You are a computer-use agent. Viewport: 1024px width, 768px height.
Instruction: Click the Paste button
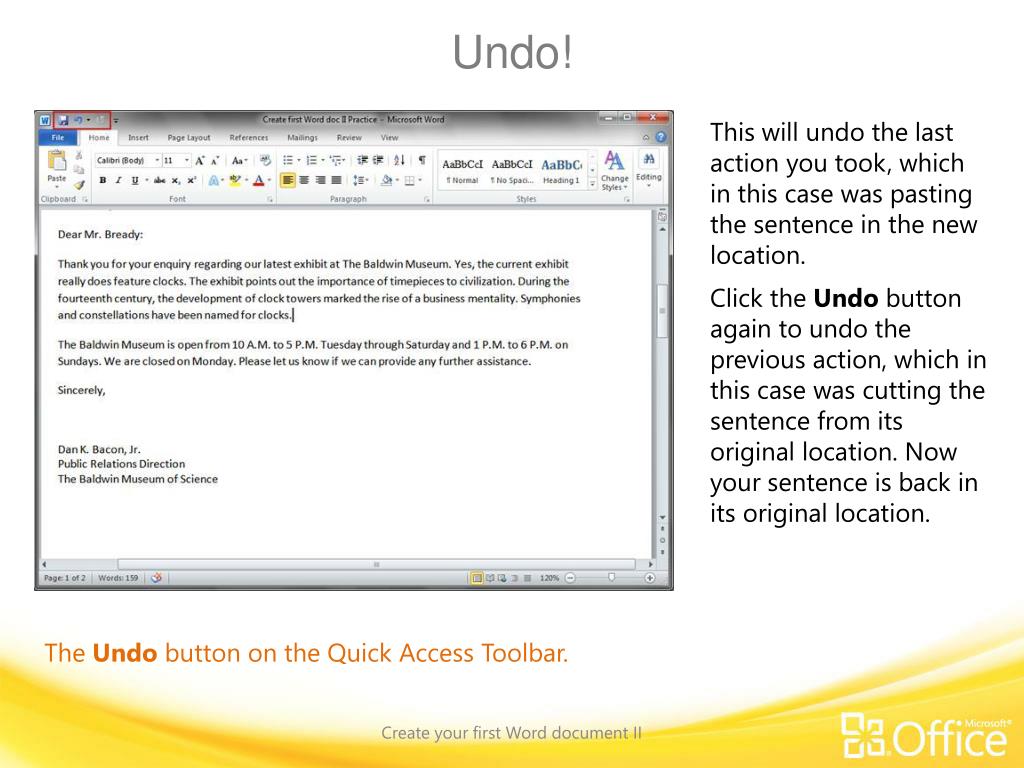point(57,168)
